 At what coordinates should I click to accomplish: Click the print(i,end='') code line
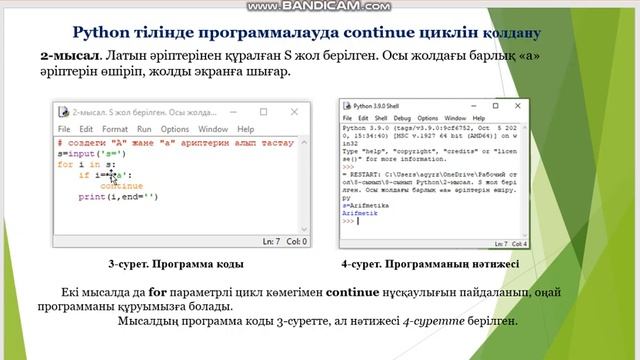pyautogui.click(x=118, y=197)
